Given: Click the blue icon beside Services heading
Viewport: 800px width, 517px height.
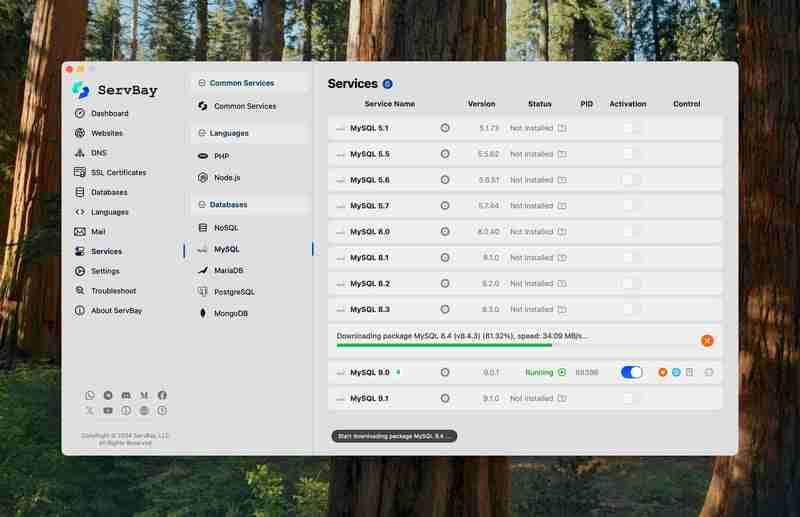Looking at the screenshot, I should pyautogui.click(x=387, y=84).
